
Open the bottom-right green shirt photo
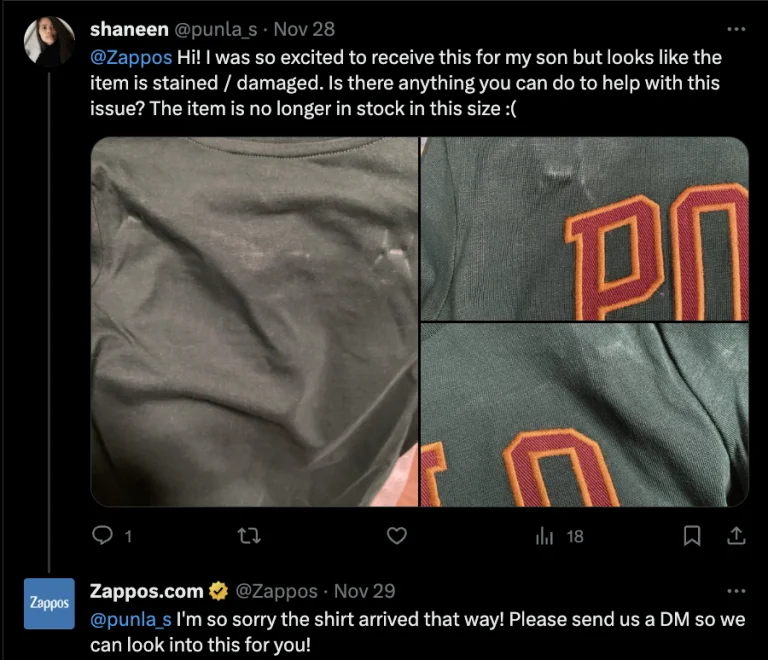click(x=584, y=415)
